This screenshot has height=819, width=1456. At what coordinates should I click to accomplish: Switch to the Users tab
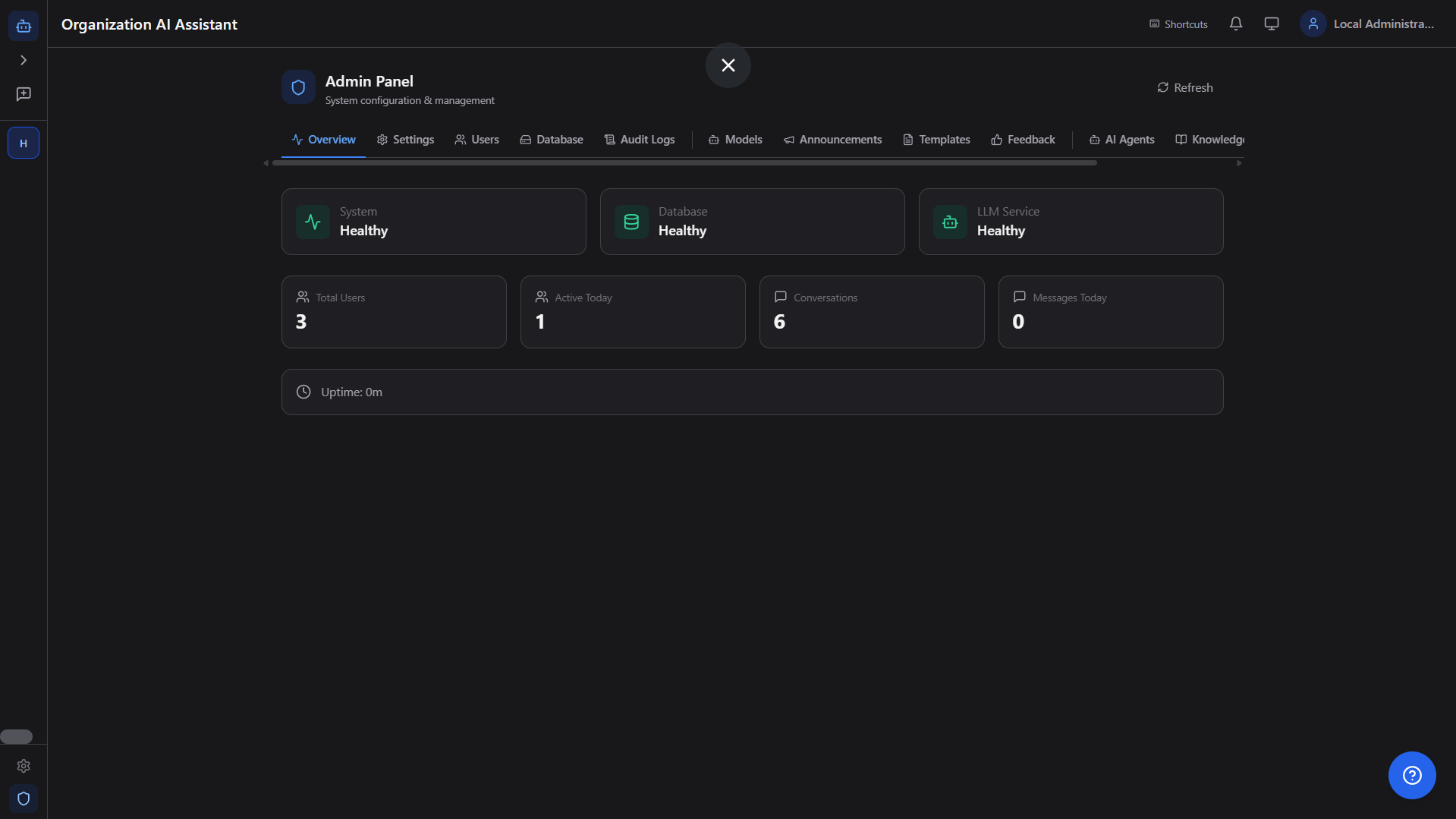click(476, 140)
